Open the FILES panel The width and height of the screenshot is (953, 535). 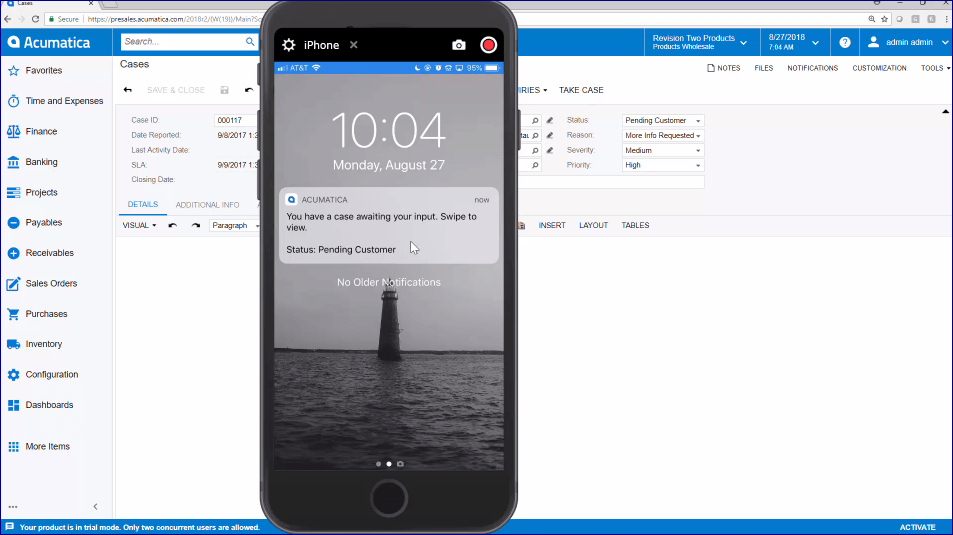[763, 68]
